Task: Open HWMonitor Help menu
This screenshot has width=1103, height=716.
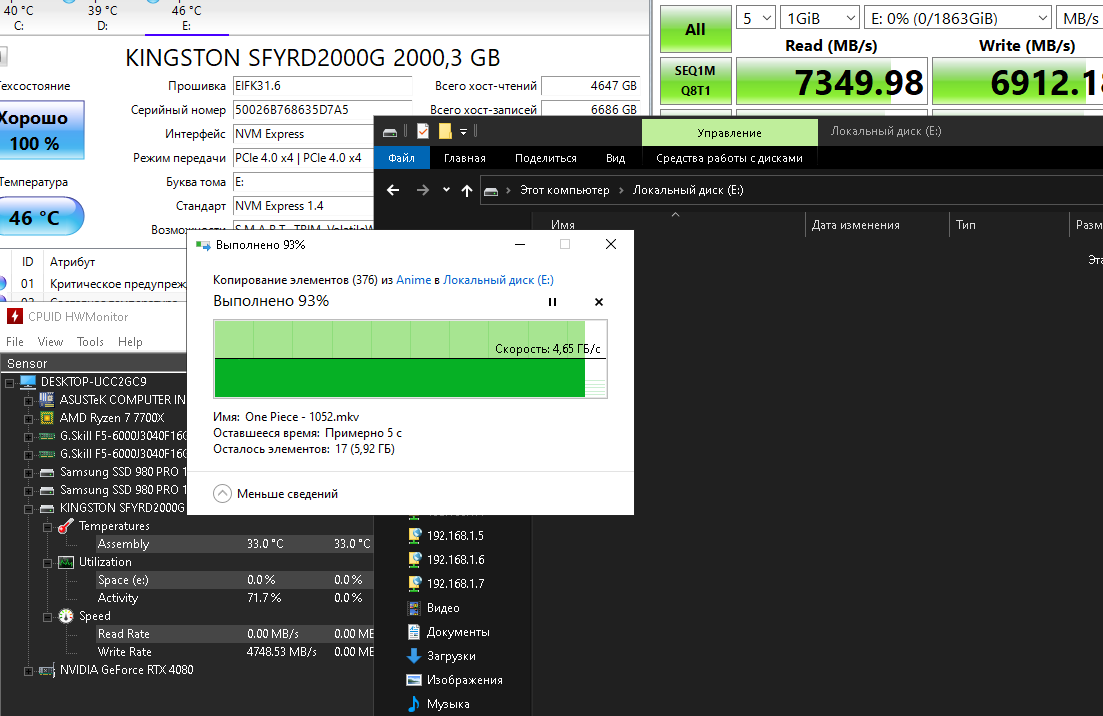Action: [130, 342]
